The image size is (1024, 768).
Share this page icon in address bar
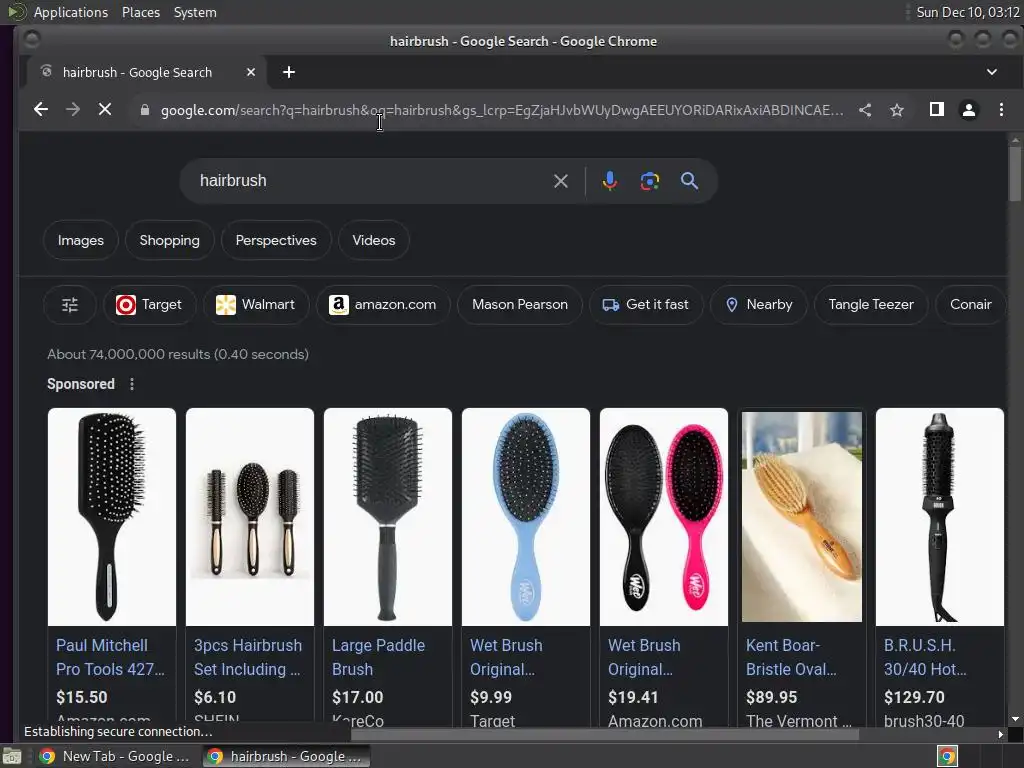click(x=865, y=110)
